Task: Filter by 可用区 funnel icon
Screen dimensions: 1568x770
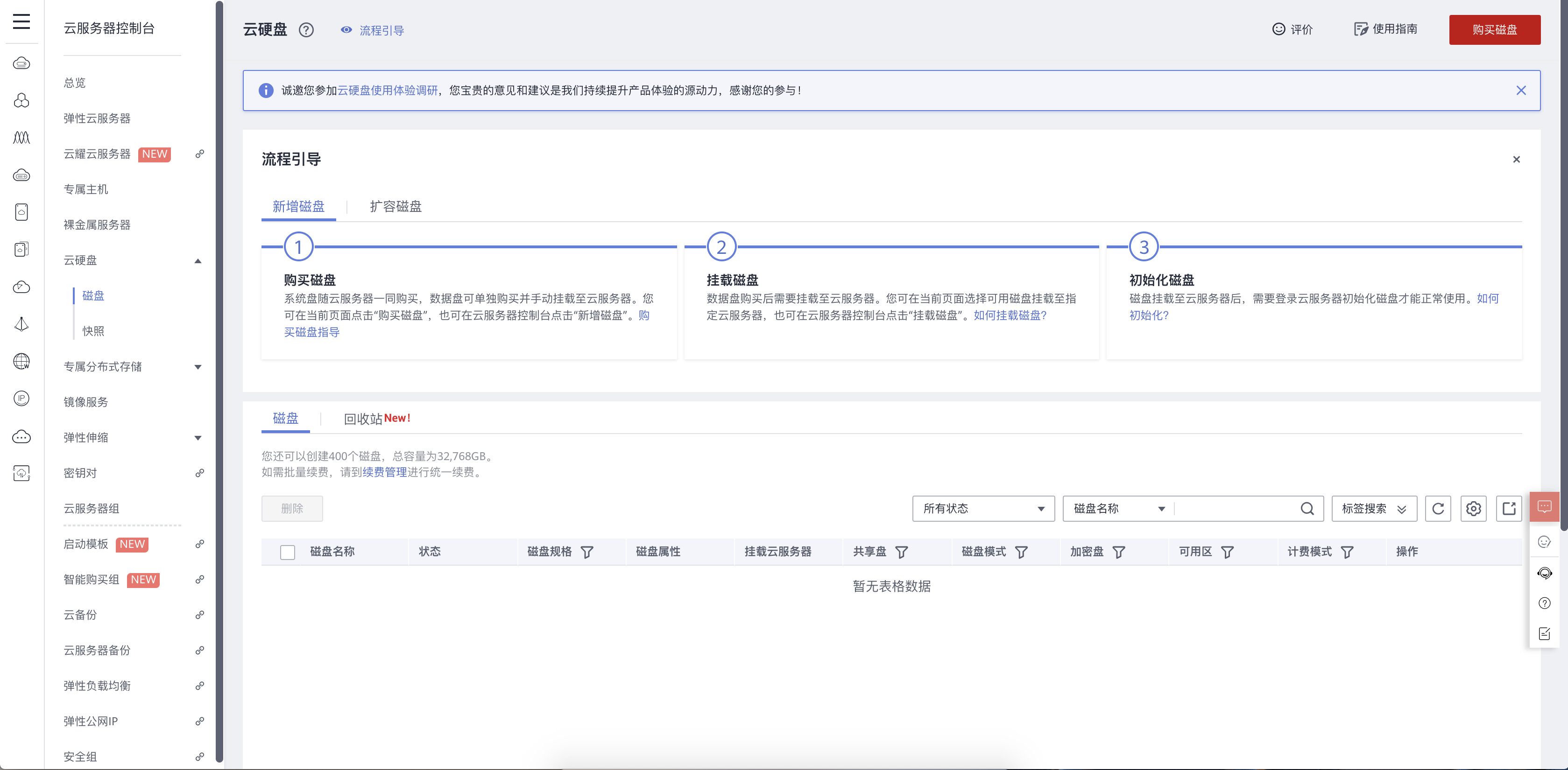Action: pyautogui.click(x=1227, y=552)
